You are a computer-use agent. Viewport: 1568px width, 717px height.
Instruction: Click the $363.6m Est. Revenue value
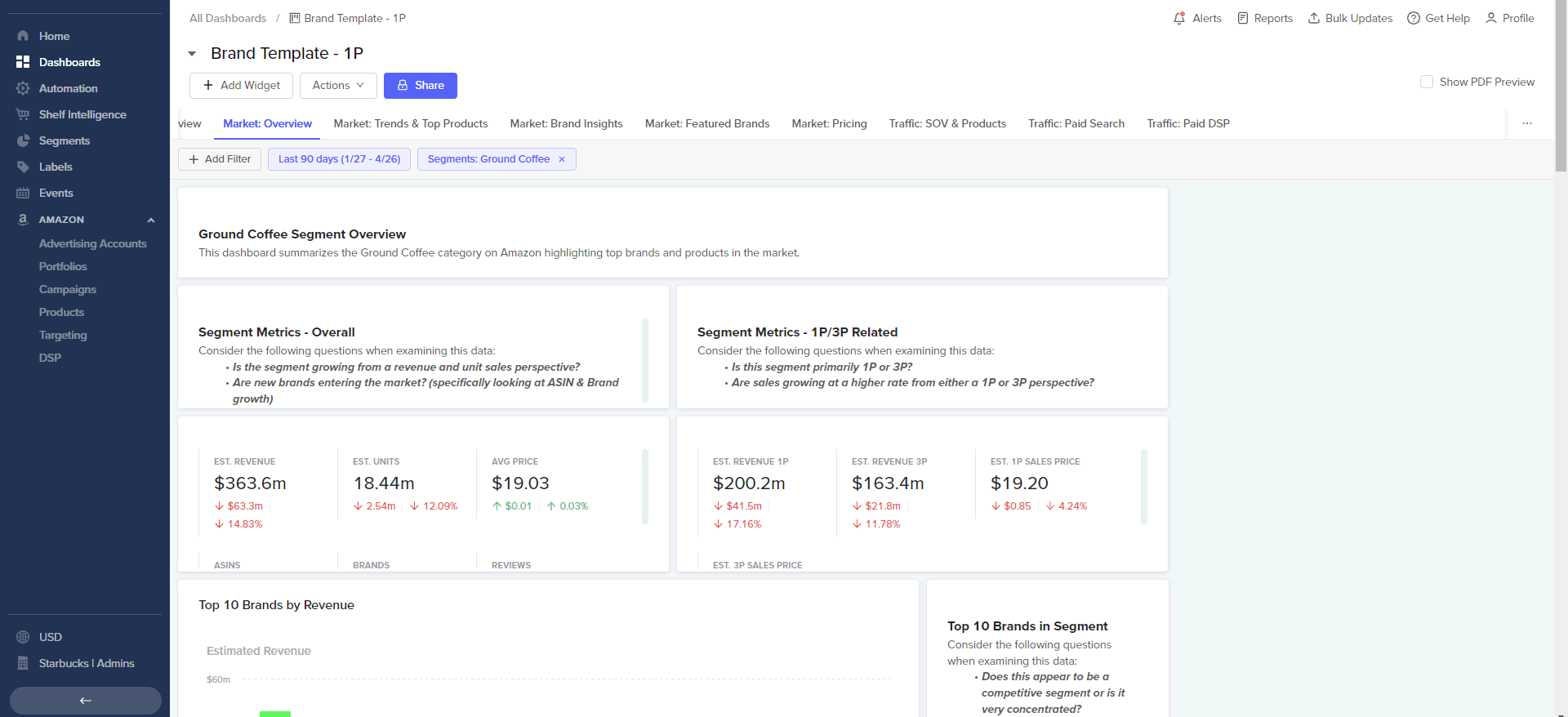250,483
